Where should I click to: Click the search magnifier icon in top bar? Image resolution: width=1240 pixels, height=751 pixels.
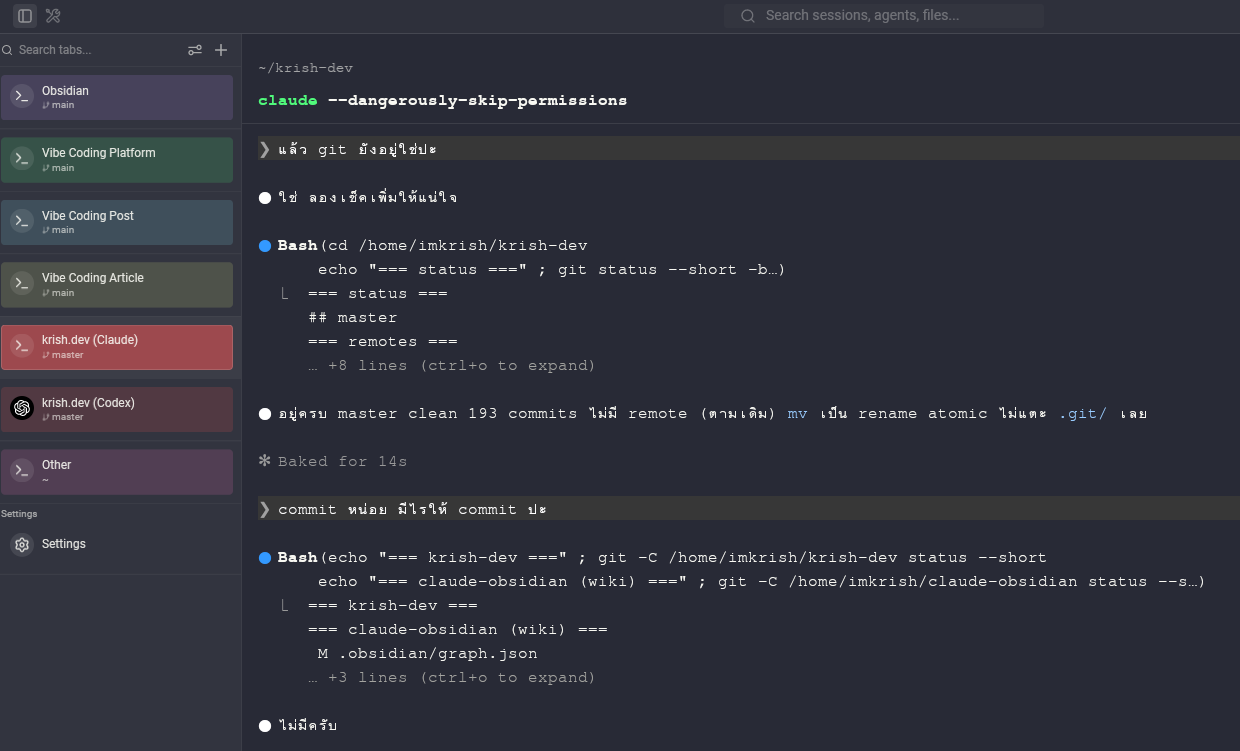pyautogui.click(x=747, y=16)
